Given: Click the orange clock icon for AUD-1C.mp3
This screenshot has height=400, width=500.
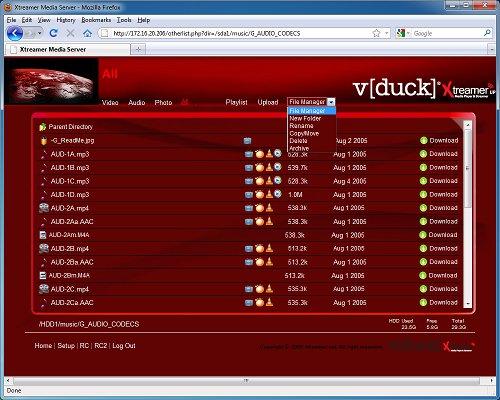Looking at the screenshot, I should [x=259, y=181].
